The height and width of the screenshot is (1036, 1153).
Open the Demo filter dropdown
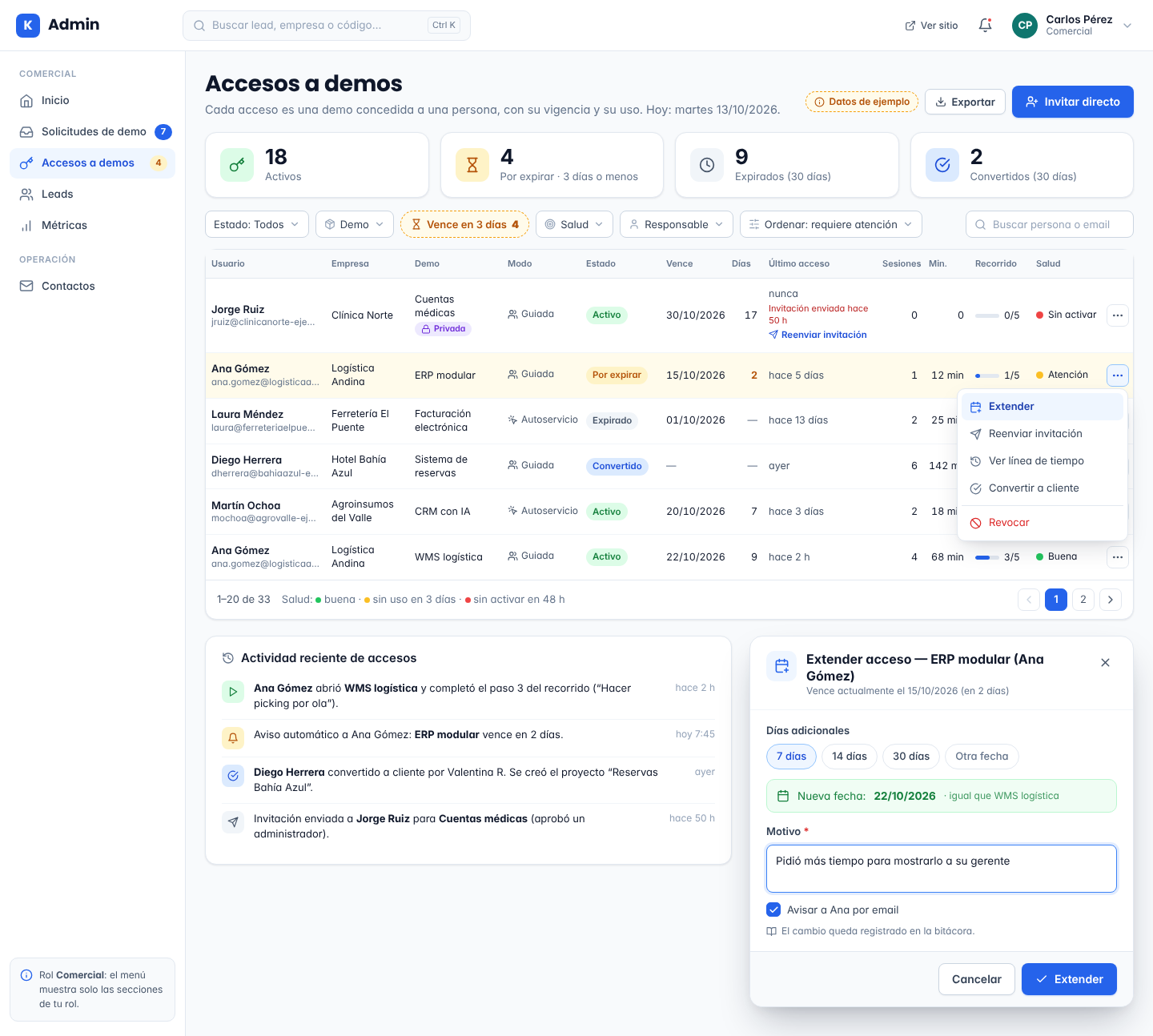(355, 224)
